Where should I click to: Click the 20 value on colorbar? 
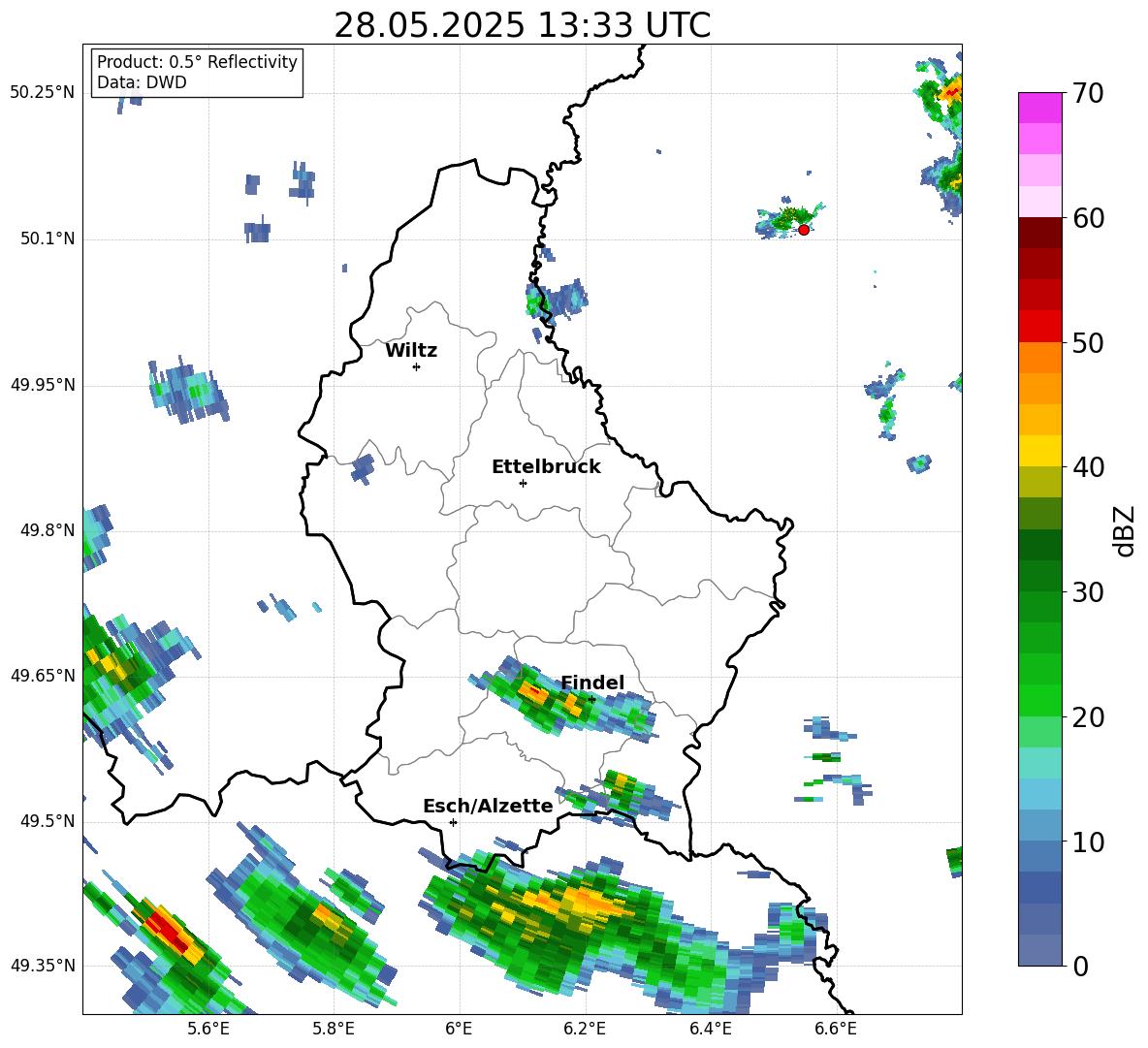point(1088,717)
